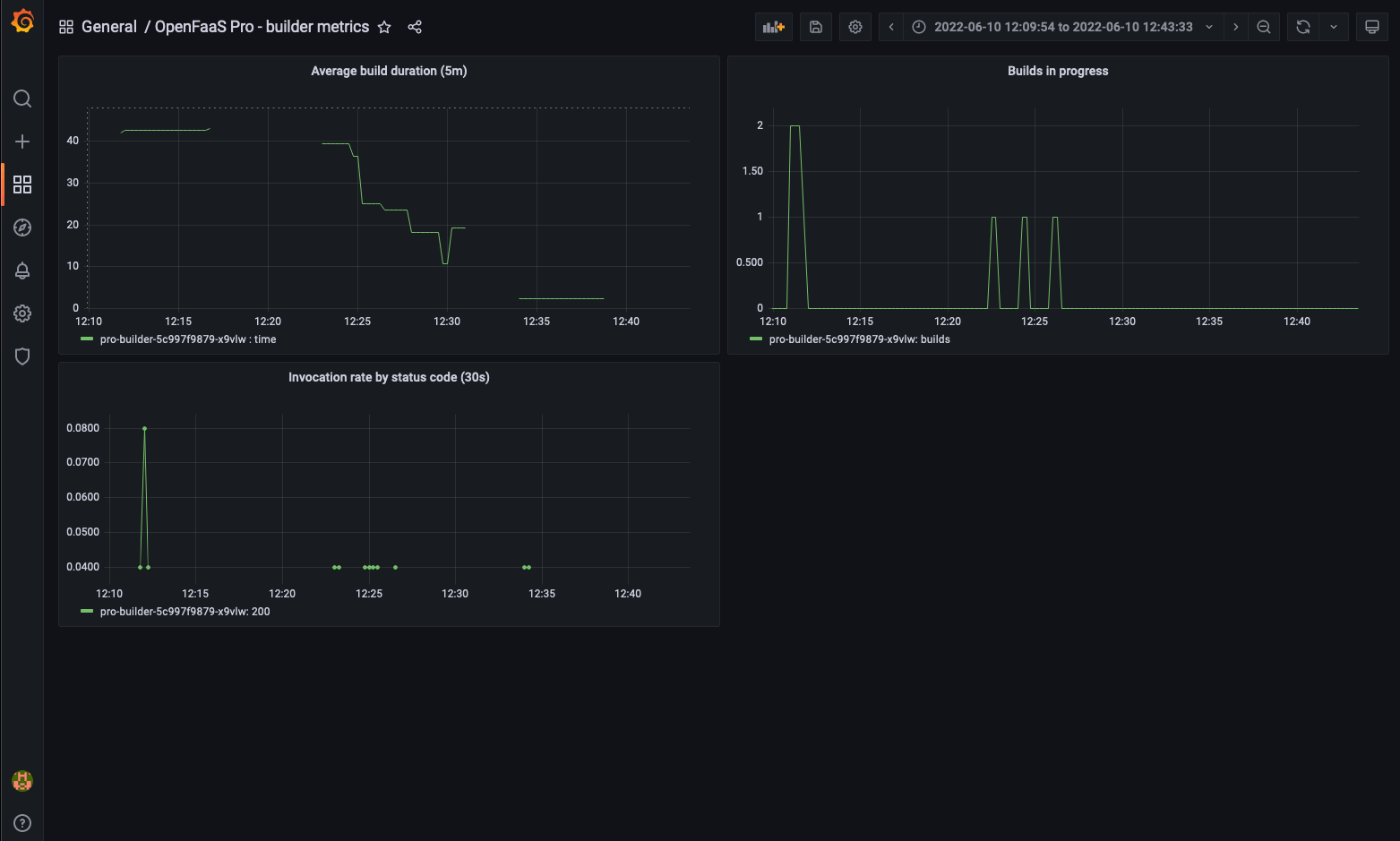The width and height of the screenshot is (1400, 841).
Task: Open dashboard settings gear in toolbar
Action: point(855,26)
